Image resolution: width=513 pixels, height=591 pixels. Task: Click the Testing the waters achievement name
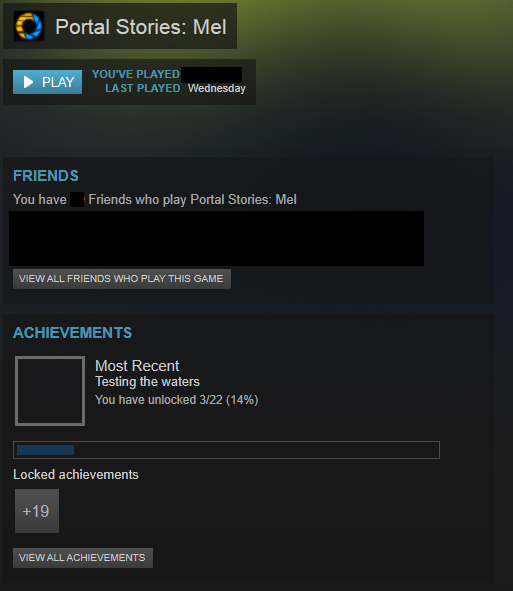[x=147, y=382]
